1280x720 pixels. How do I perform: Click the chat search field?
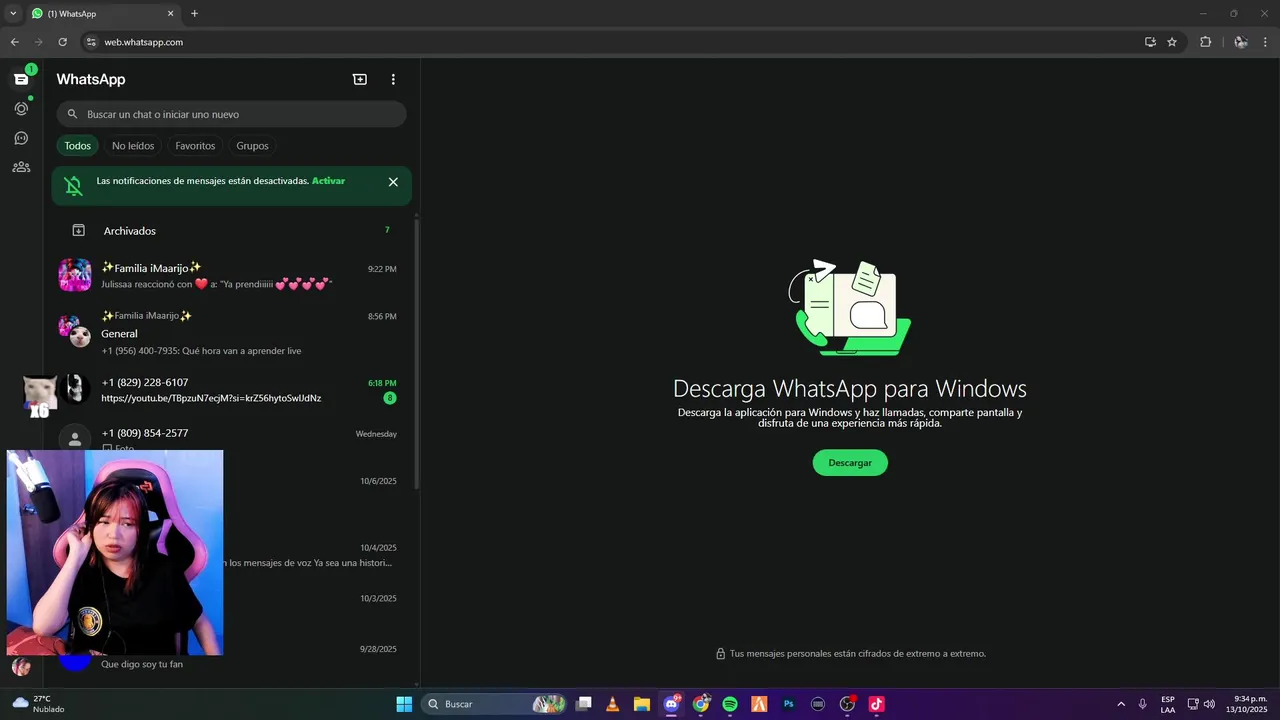click(231, 114)
